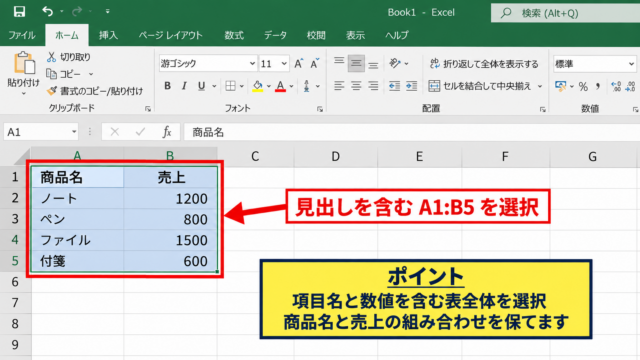640x360 pixels.
Task: Open フォント dialog launcher
Action: pyautogui.click(x=320, y=109)
